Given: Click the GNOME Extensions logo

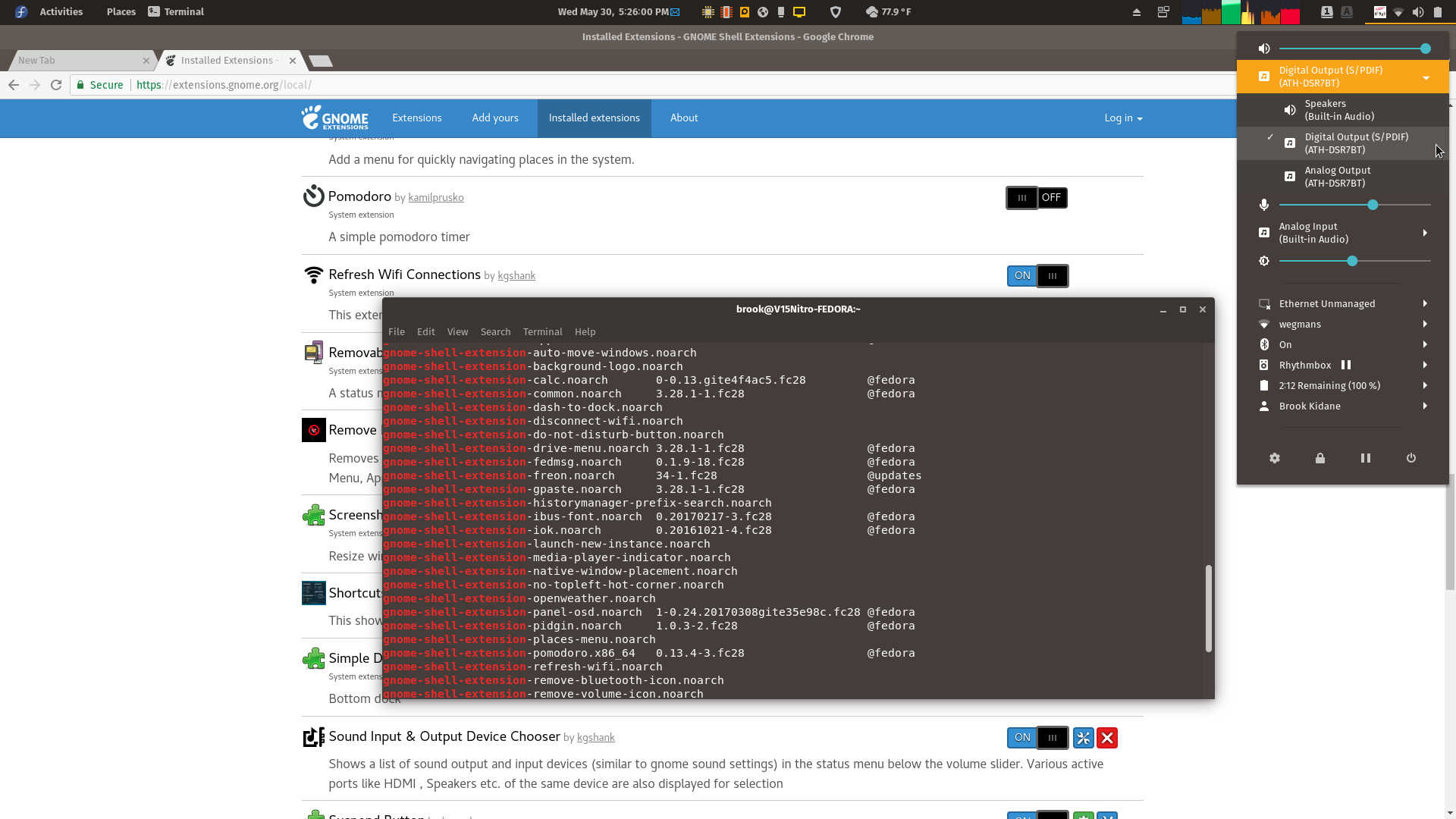Looking at the screenshot, I should (x=334, y=118).
